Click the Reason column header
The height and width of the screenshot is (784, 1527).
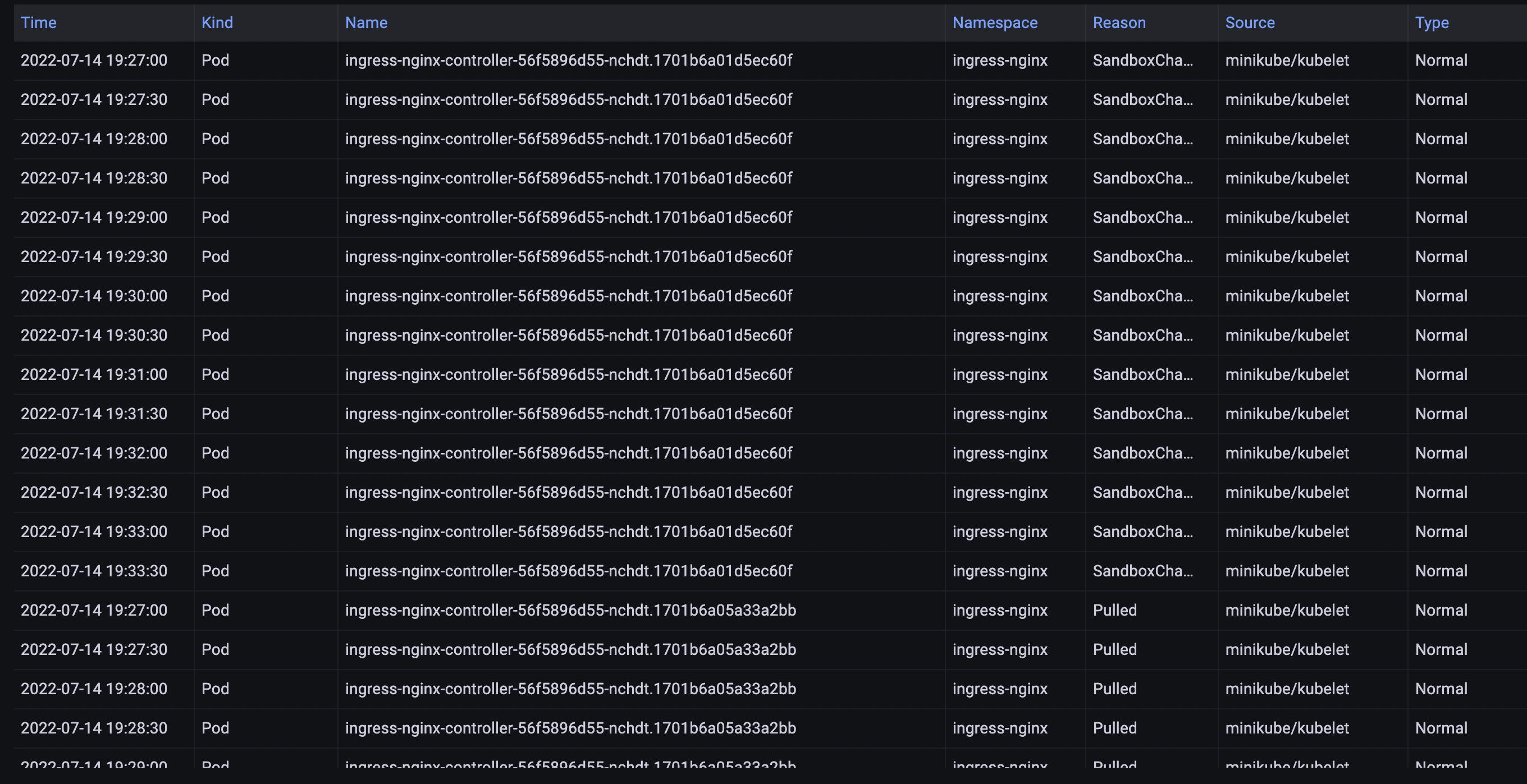1118,22
